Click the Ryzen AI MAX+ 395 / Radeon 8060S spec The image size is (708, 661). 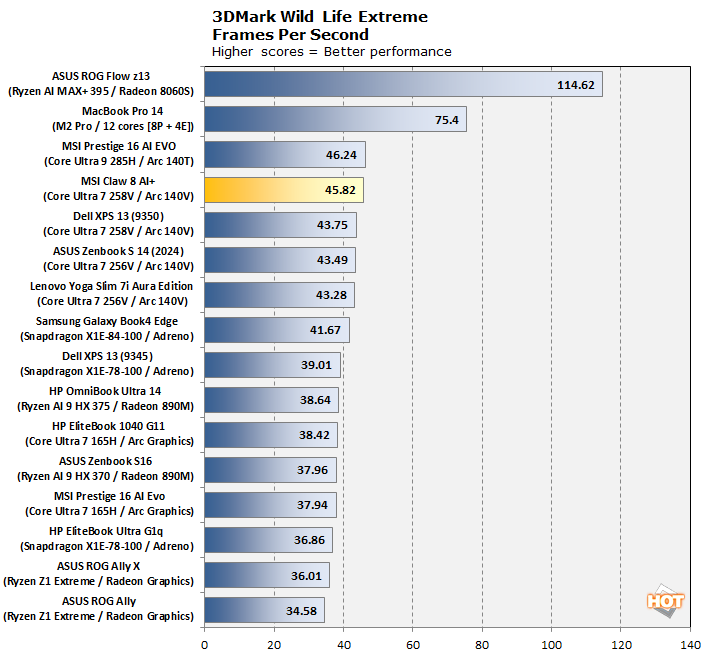click(x=101, y=91)
